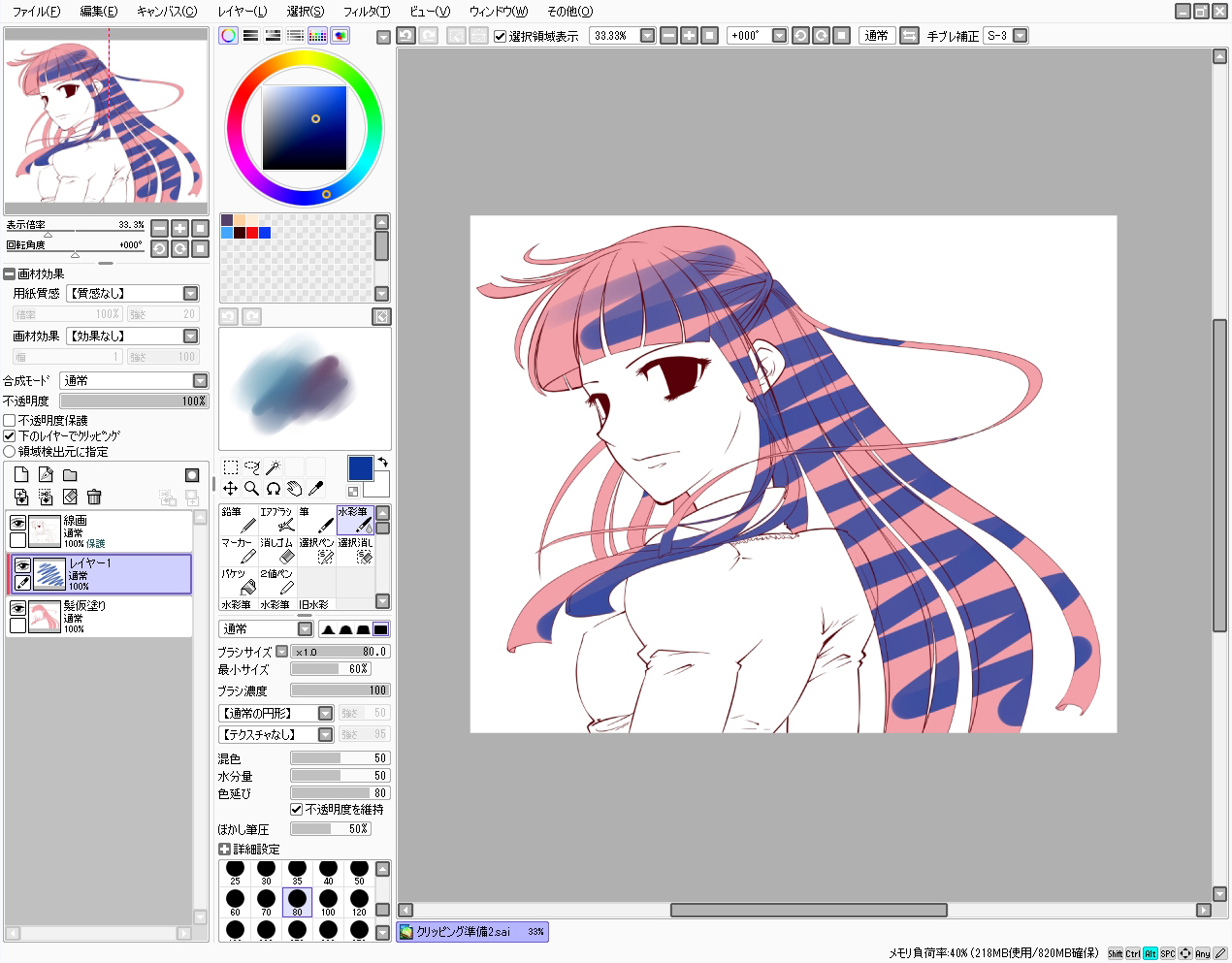Select brush size 60 preset

coord(235,902)
